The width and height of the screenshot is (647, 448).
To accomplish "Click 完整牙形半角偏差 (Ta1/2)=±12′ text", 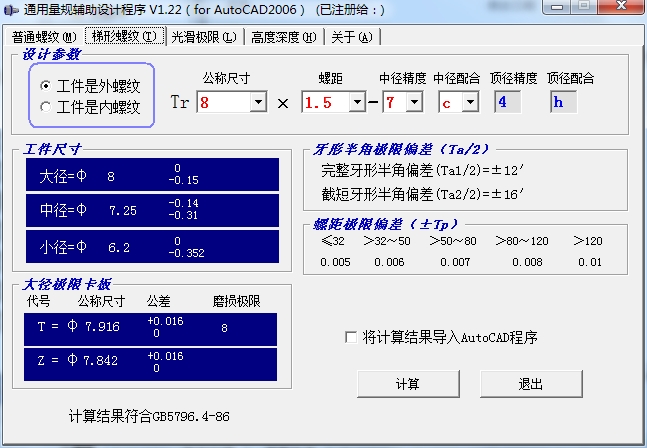I will (422, 170).
